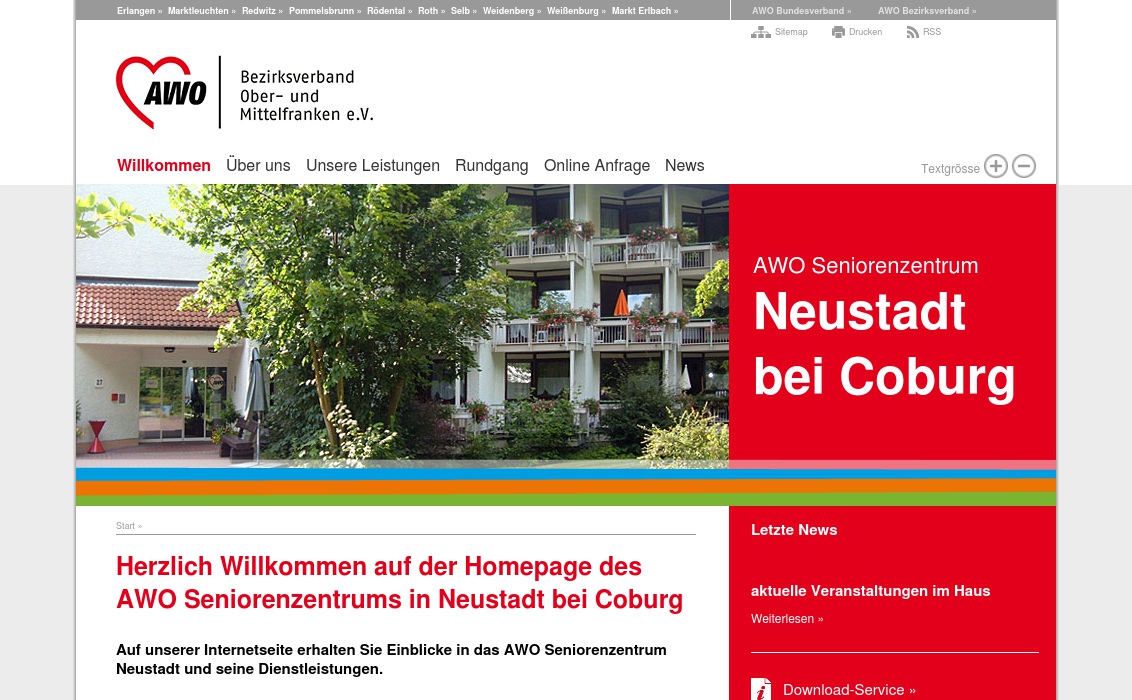This screenshot has height=700, width=1132.
Task: Shrink text with the Textgrösse minus icon
Action: pos(1023,166)
